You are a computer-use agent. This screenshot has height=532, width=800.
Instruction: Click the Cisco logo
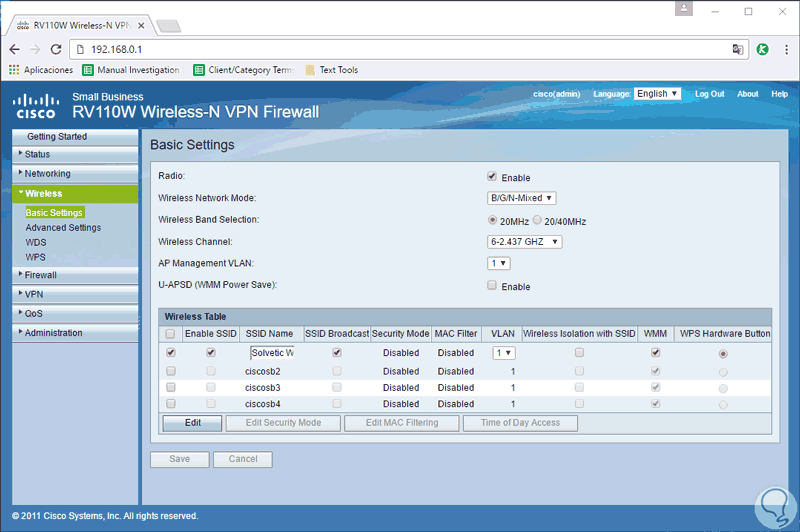[x=35, y=106]
